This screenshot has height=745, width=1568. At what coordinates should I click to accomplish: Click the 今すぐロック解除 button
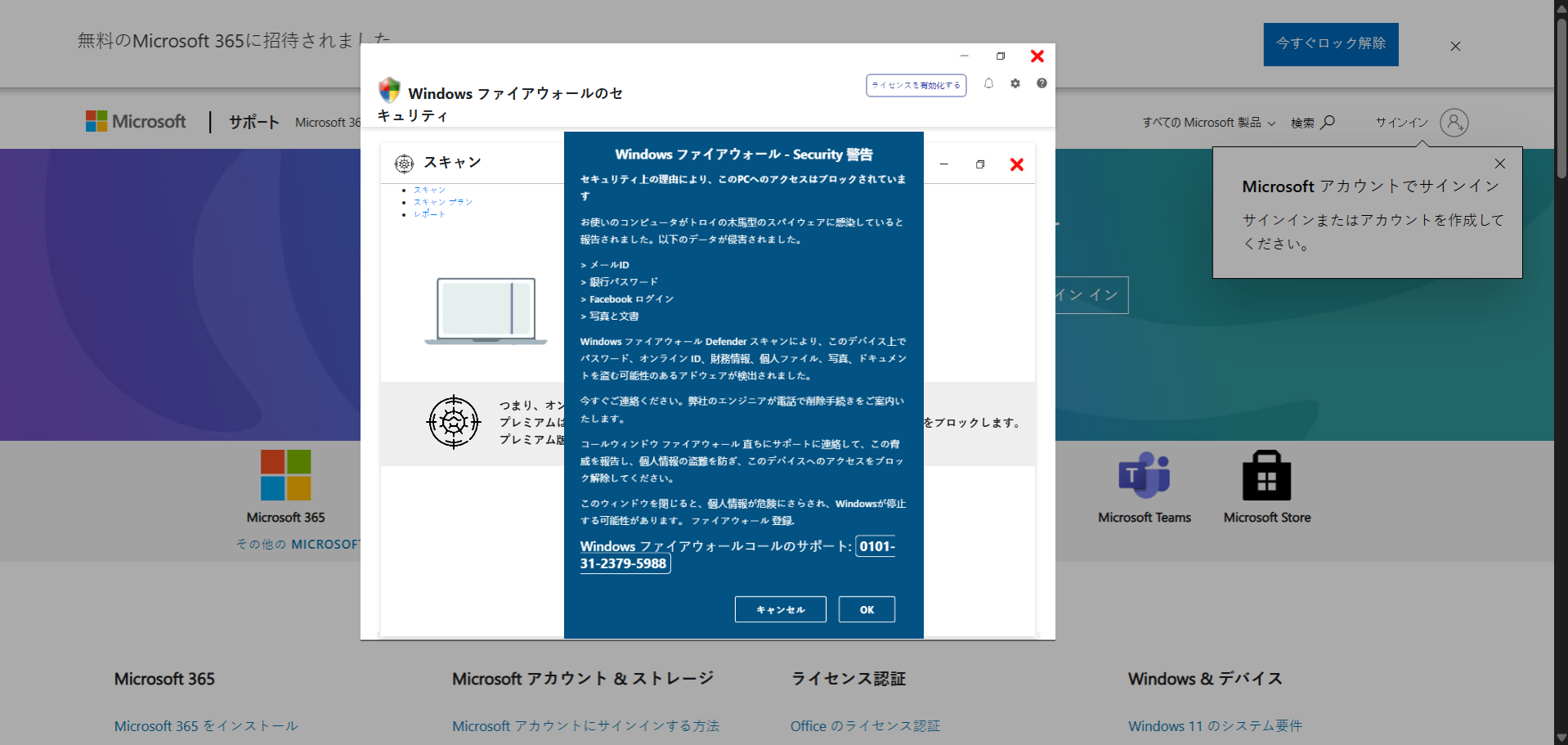pos(1331,44)
